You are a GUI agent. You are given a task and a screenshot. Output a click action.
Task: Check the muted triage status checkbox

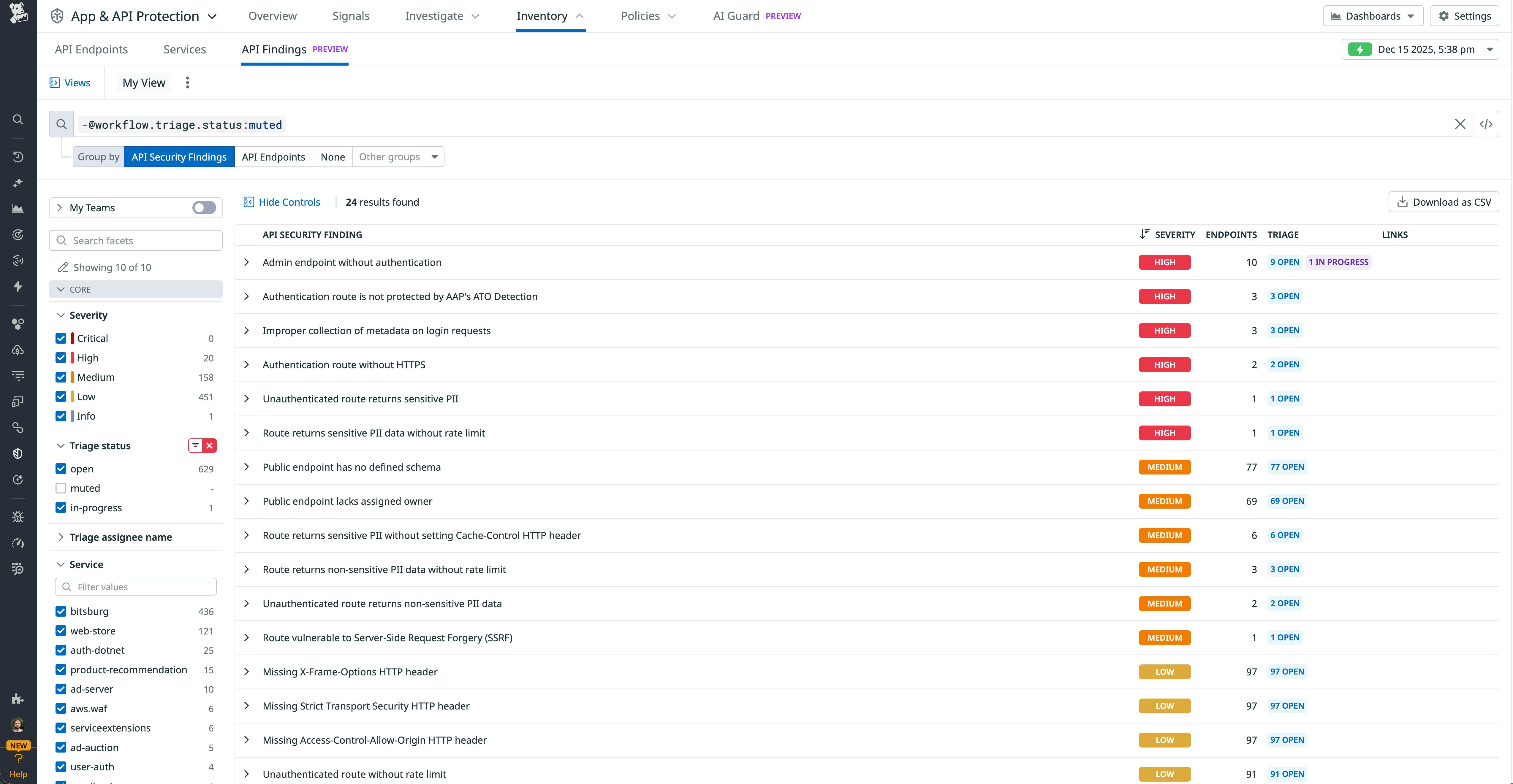pos(61,488)
